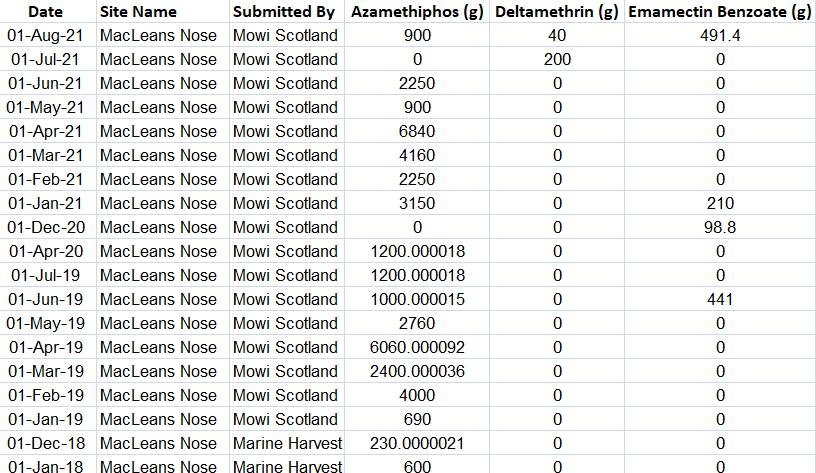Select the Emamectin value 441
This screenshot has height=473, width=816.
coord(719,299)
